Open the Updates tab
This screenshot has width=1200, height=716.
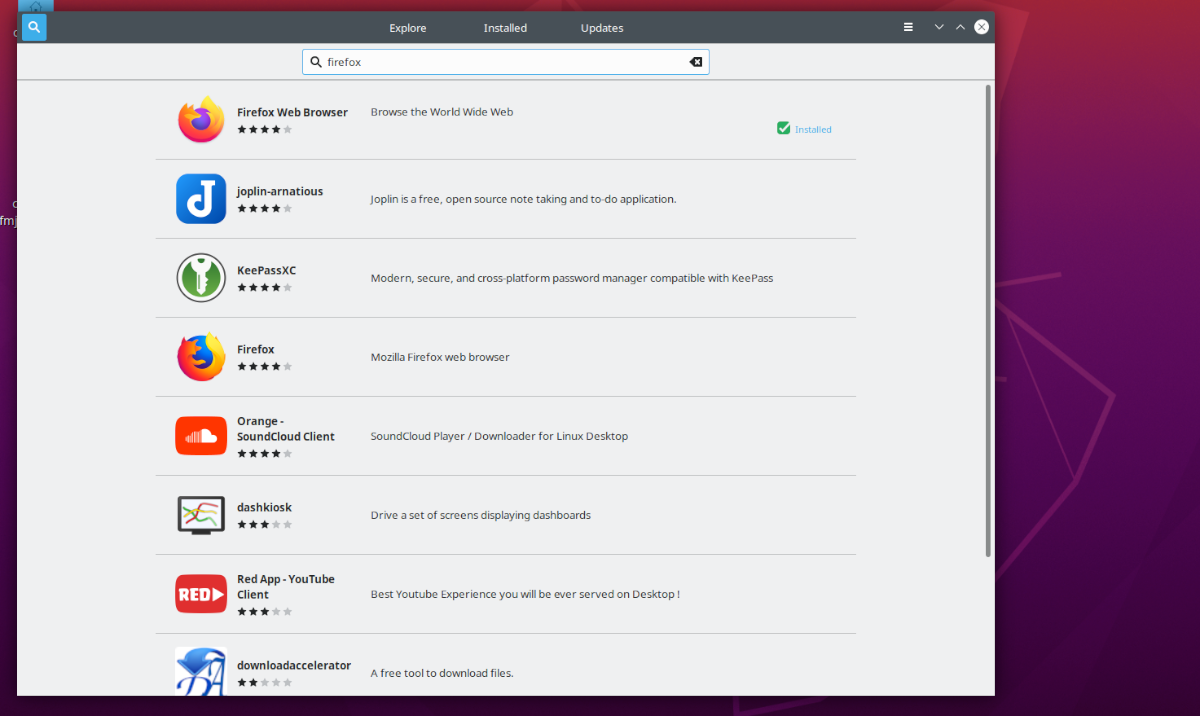pyautogui.click(x=601, y=27)
